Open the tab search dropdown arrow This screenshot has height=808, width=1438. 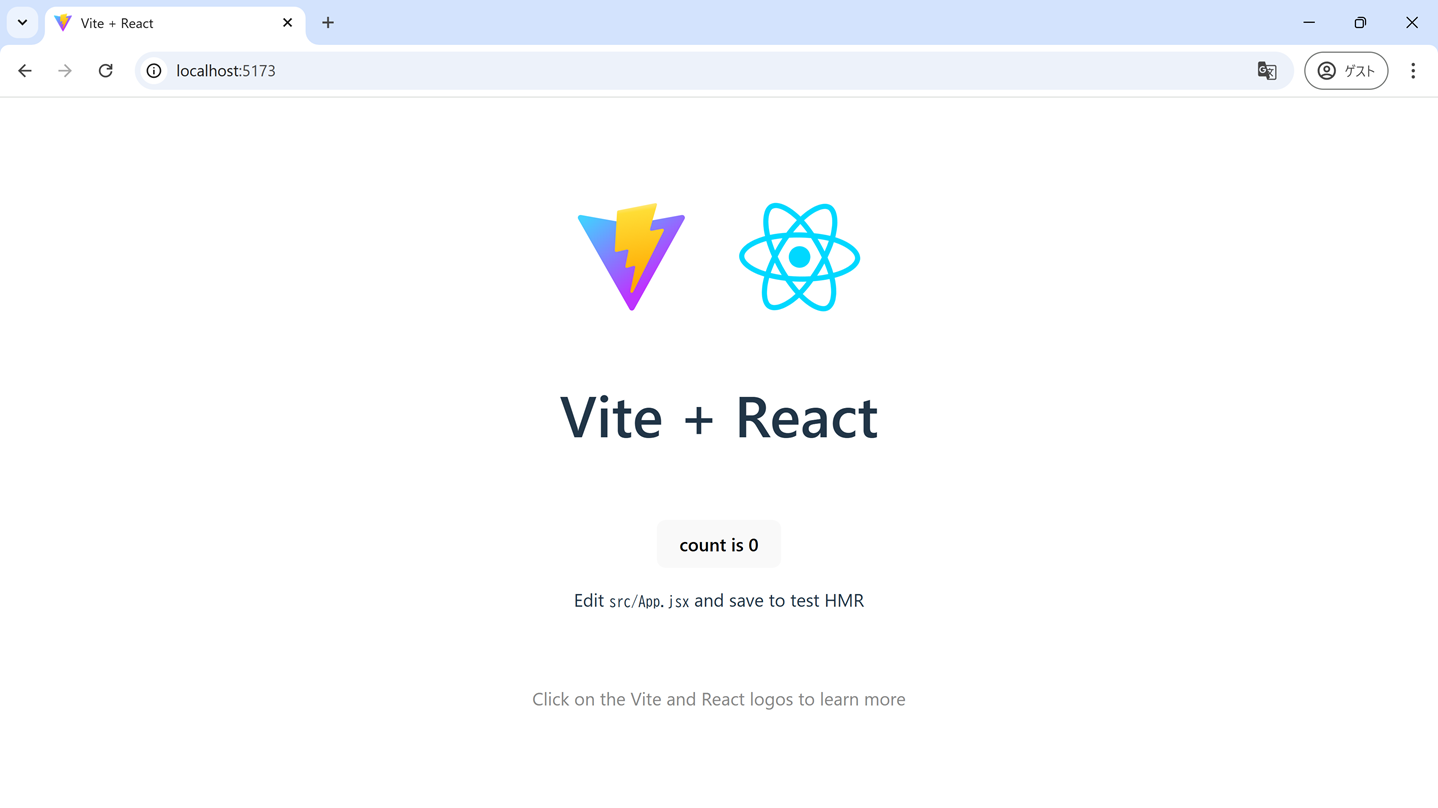[22, 22]
